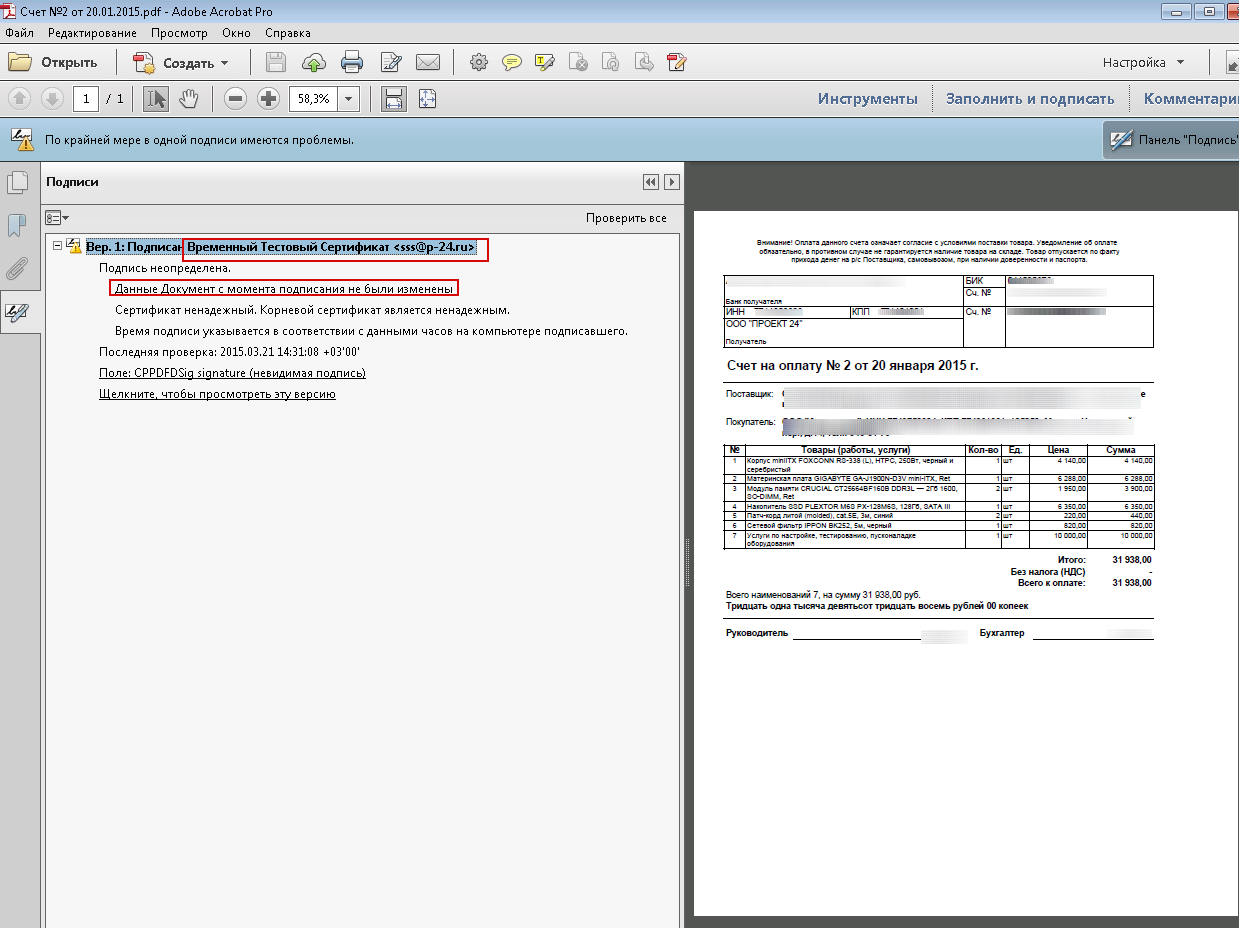Click the fit one full page icon
The height and width of the screenshot is (928, 1239).
pos(428,98)
